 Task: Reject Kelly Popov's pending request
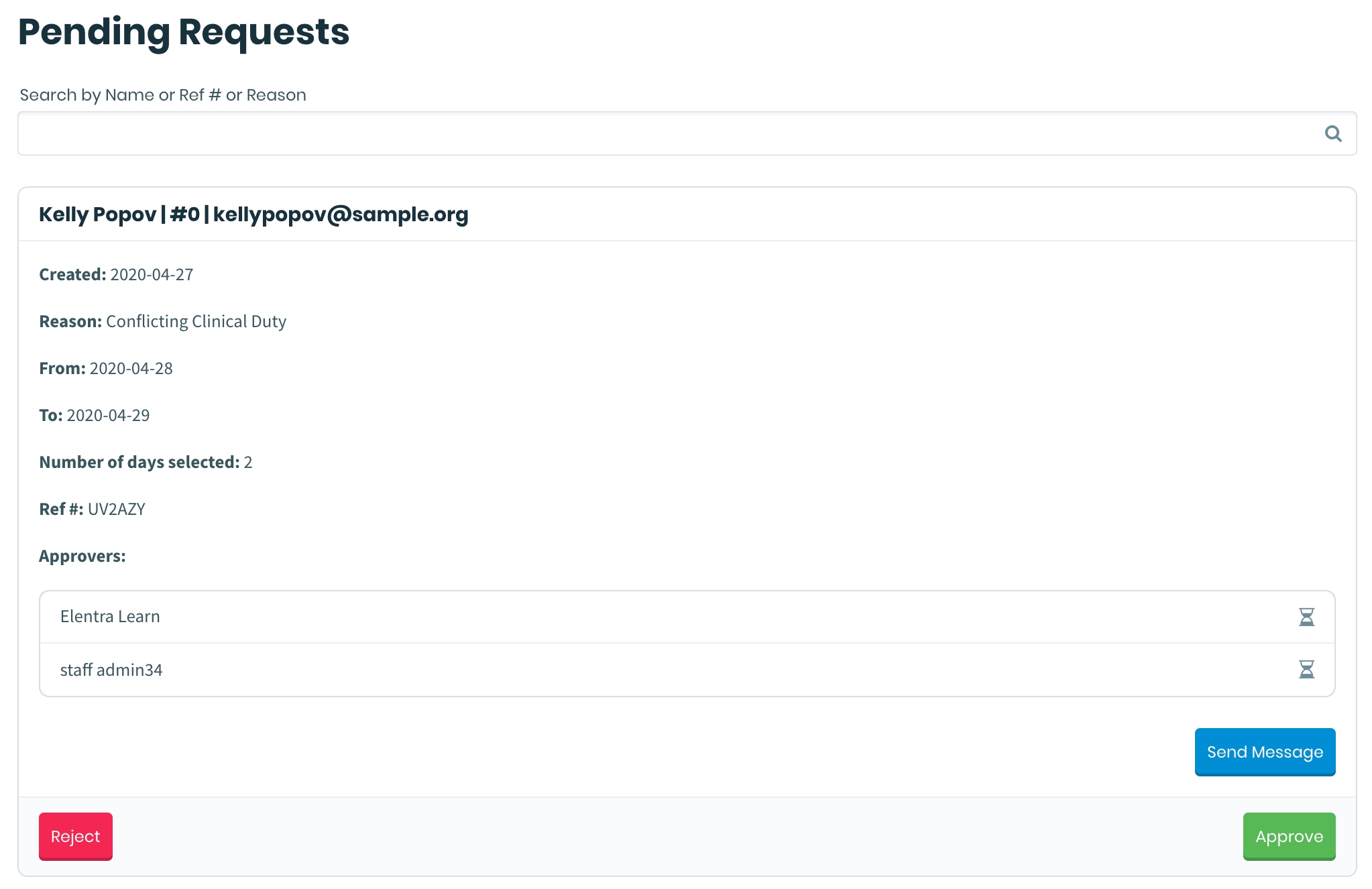76,836
